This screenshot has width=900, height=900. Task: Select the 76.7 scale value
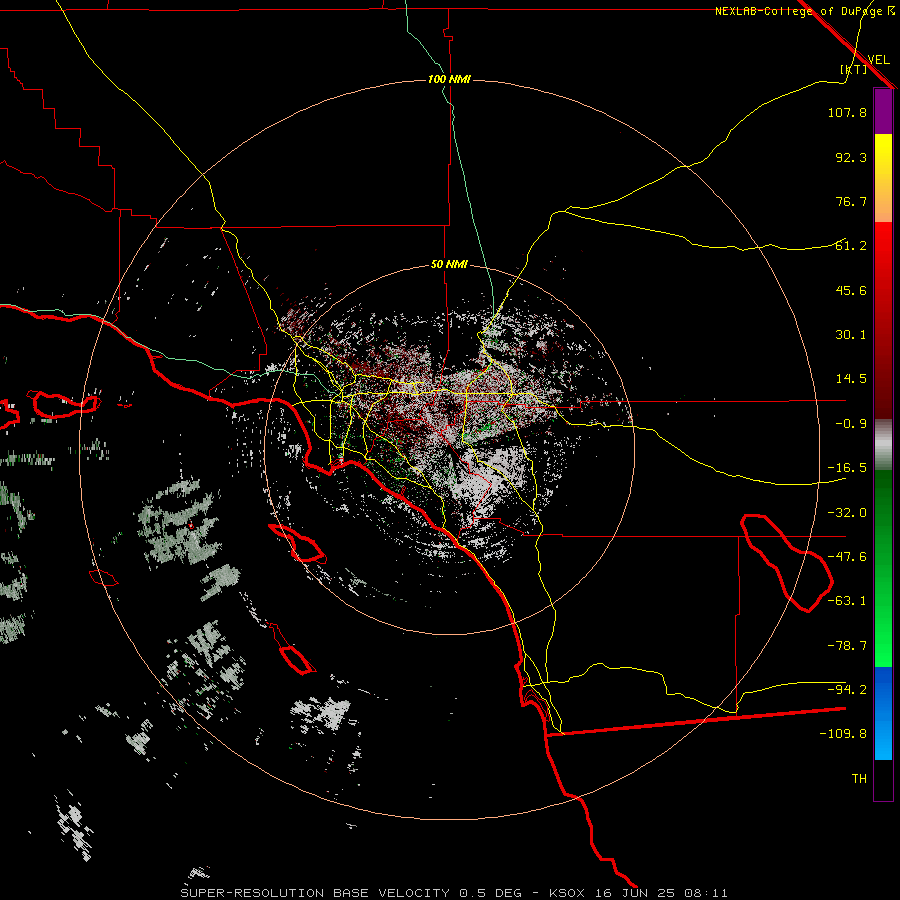851,201
